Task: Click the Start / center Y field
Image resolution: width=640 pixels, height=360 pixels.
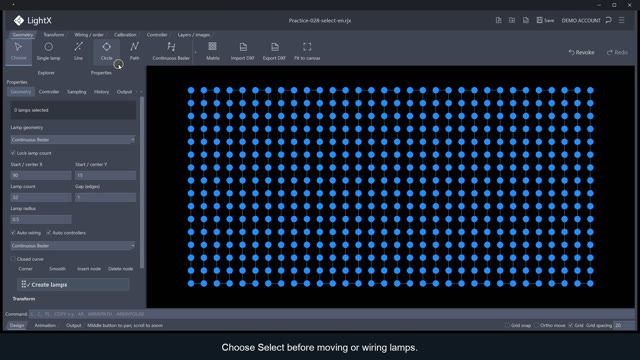Action: [106, 175]
